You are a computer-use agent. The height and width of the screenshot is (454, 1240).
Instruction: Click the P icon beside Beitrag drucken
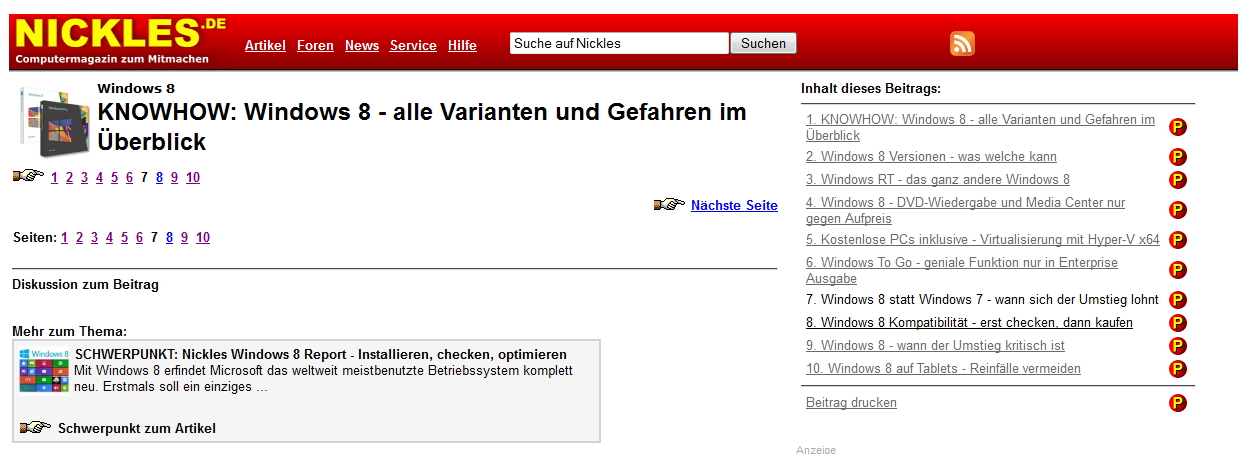click(x=1178, y=403)
